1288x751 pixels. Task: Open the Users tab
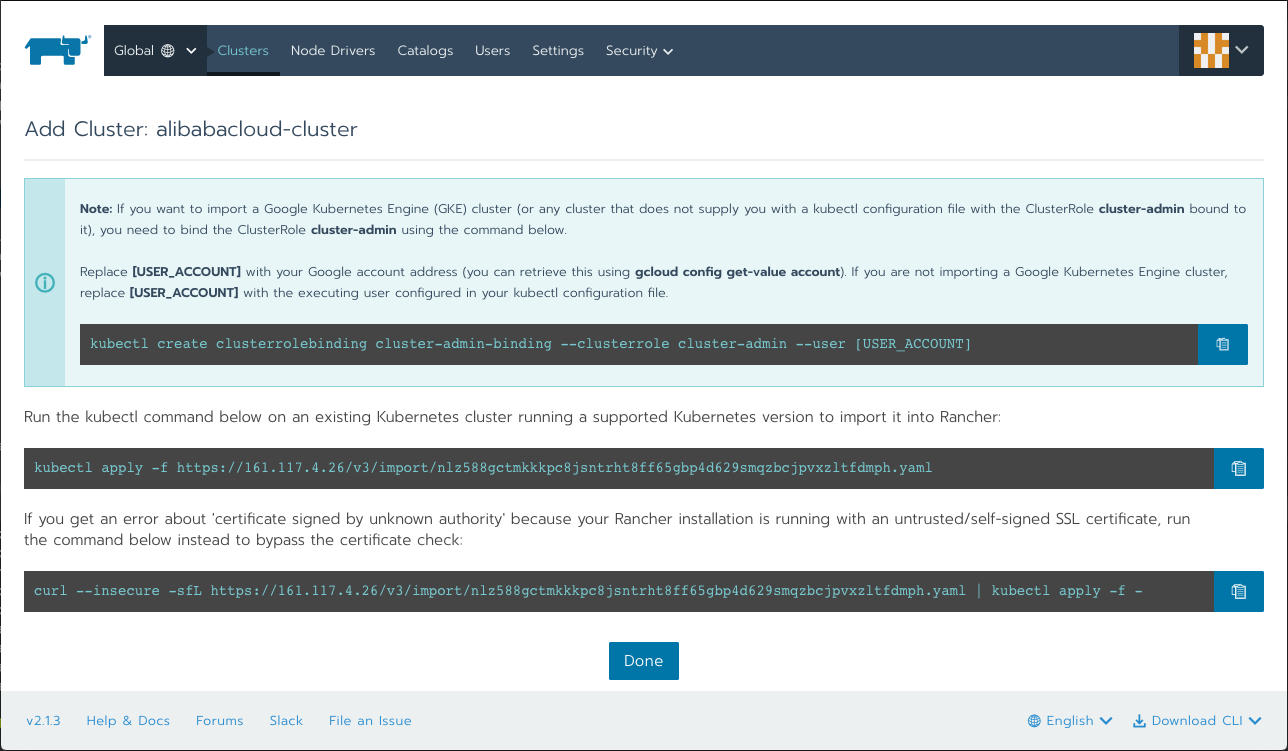pos(492,50)
